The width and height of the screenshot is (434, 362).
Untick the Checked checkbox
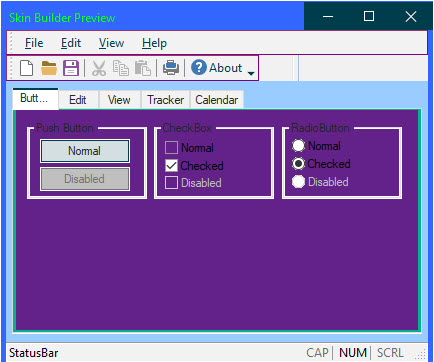pos(171,165)
